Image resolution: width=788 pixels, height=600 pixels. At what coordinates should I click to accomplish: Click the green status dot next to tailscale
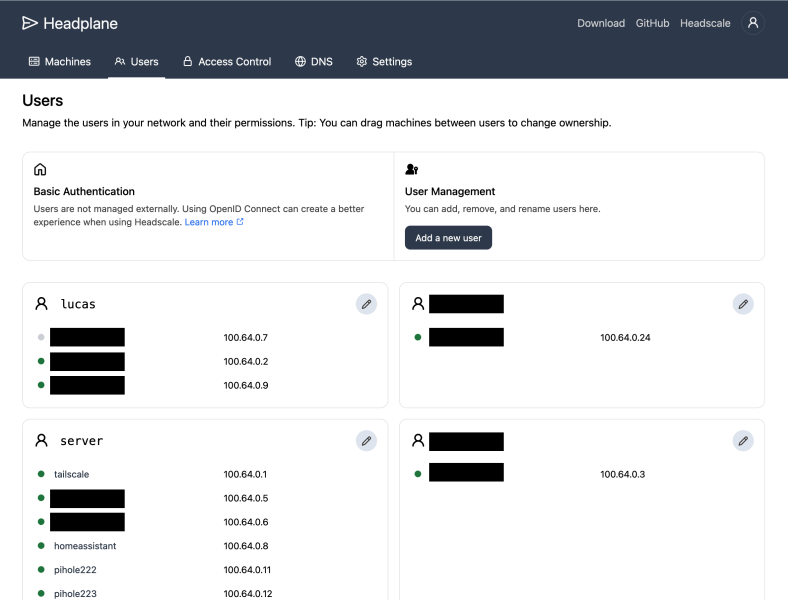click(41, 474)
